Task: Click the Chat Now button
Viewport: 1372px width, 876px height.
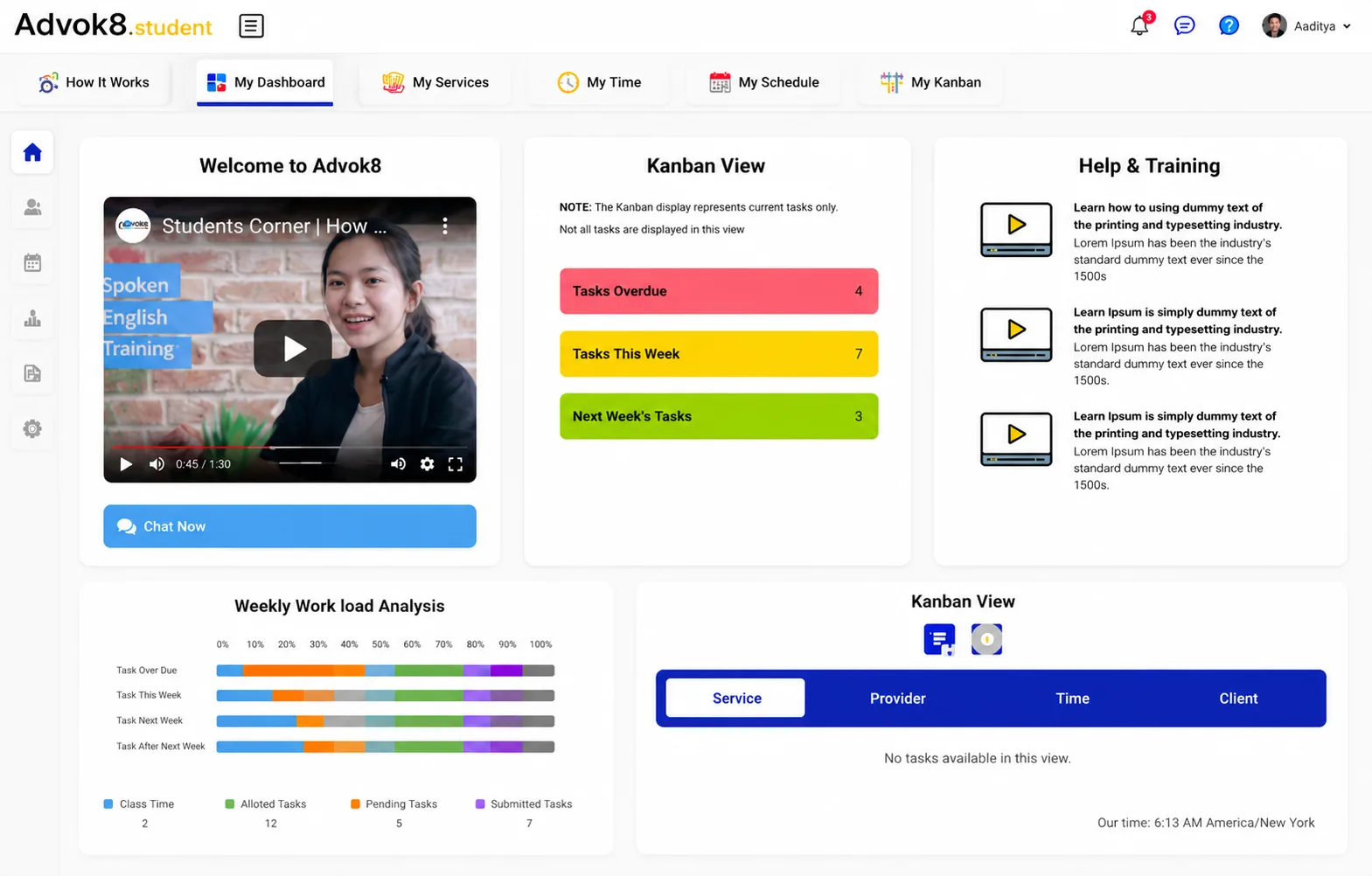Action: click(289, 526)
